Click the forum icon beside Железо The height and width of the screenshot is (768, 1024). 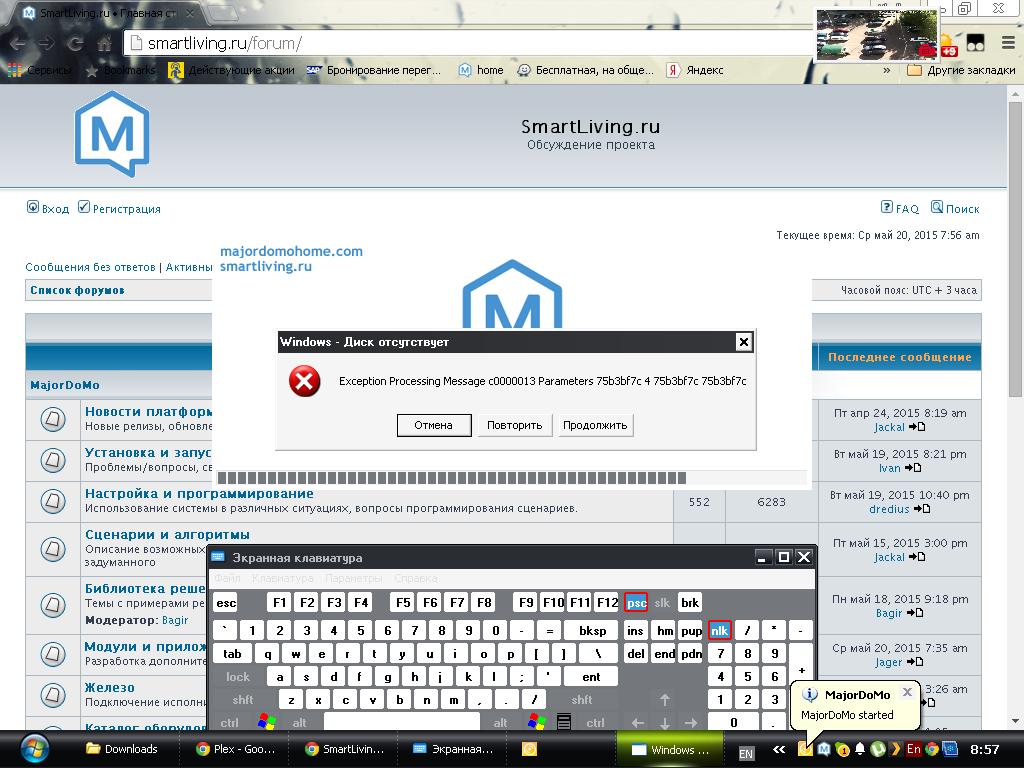(x=53, y=695)
